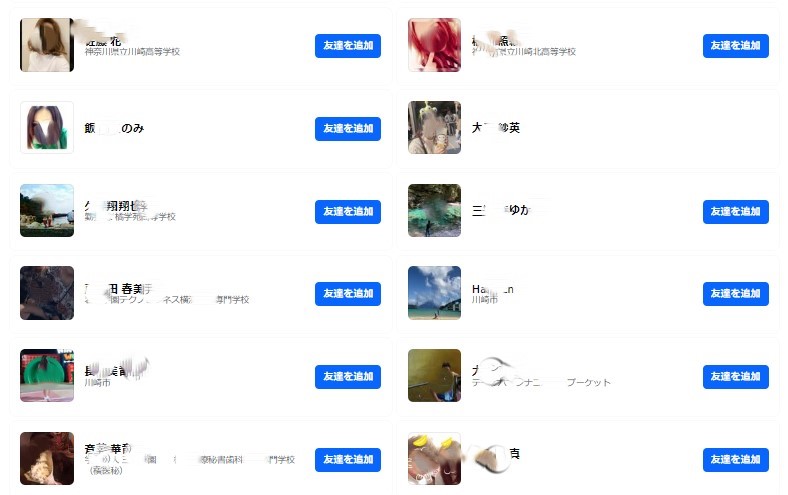Add friend for the プーケット entry
Viewport: 788px width, 495px height.
click(x=736, y=377)
